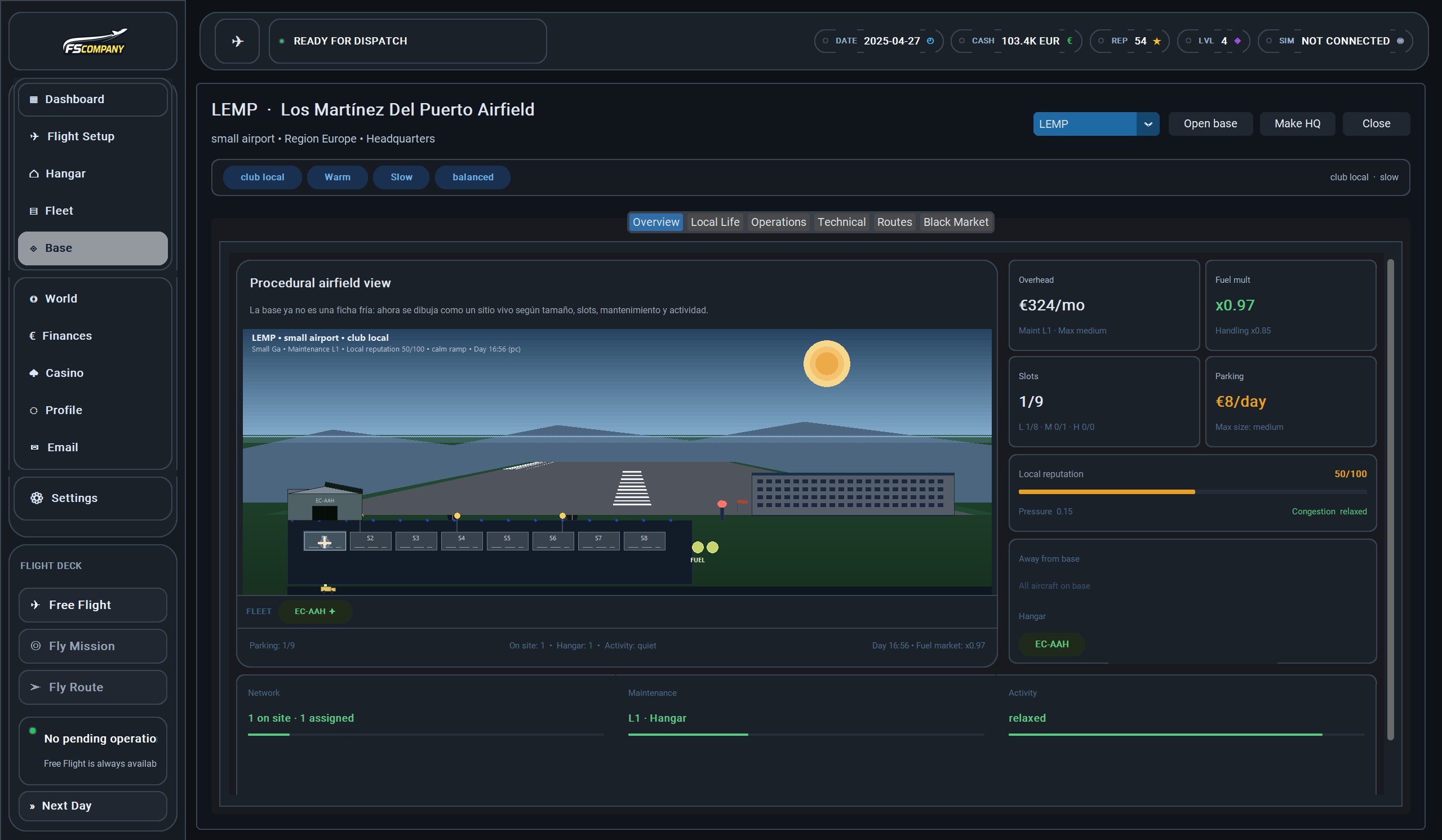Click the airplane icon in top bar
This screenshot has width=1442, height=840.
237,41
